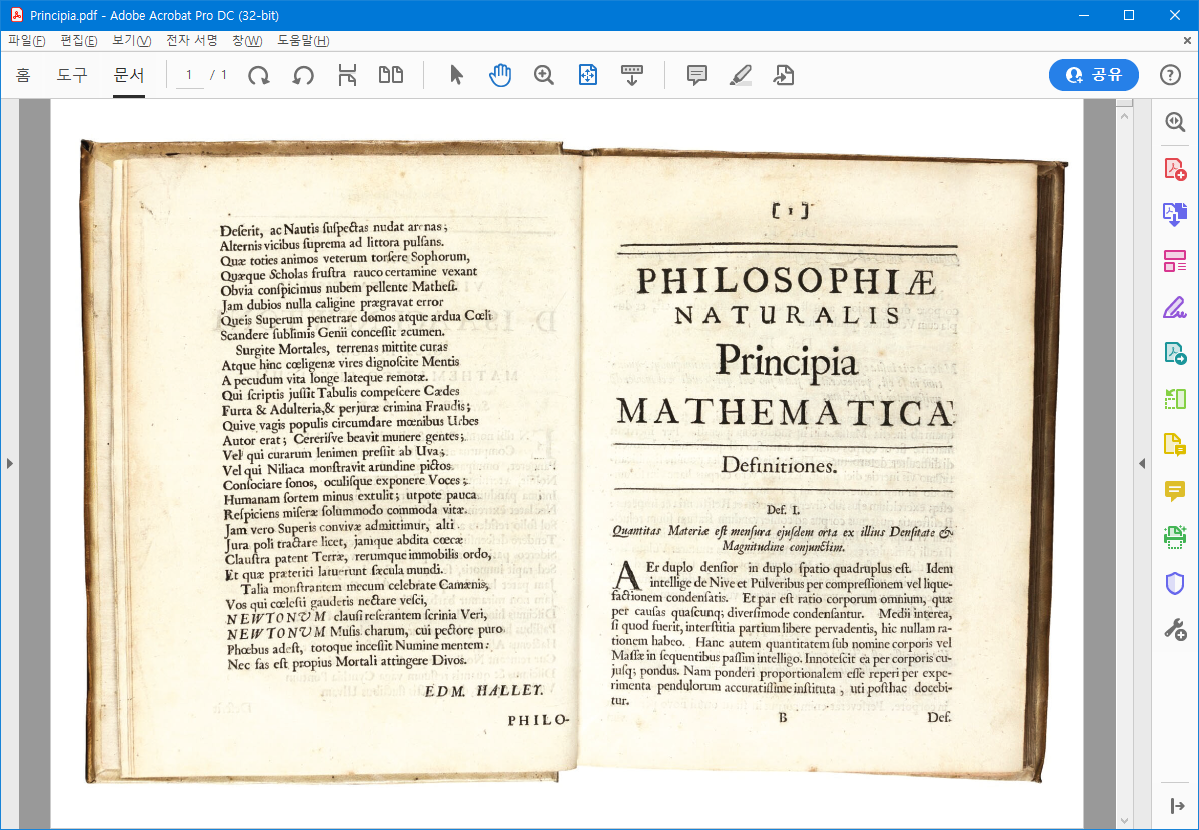Click the scrolling mode keyboard-arrow icon
Viewport: 1199px width, 830px height.
click(632, 75)
